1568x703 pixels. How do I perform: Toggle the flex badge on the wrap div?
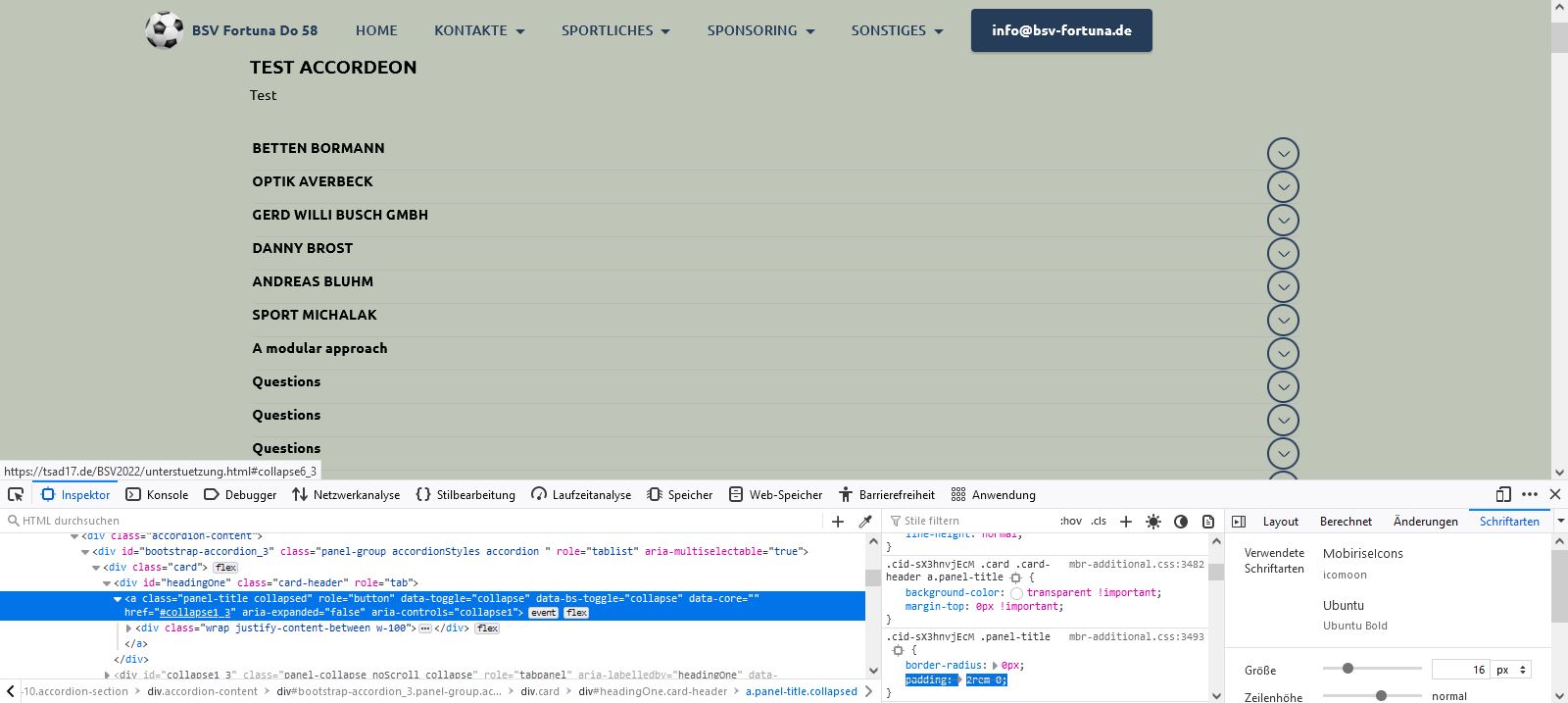[487, 628]
